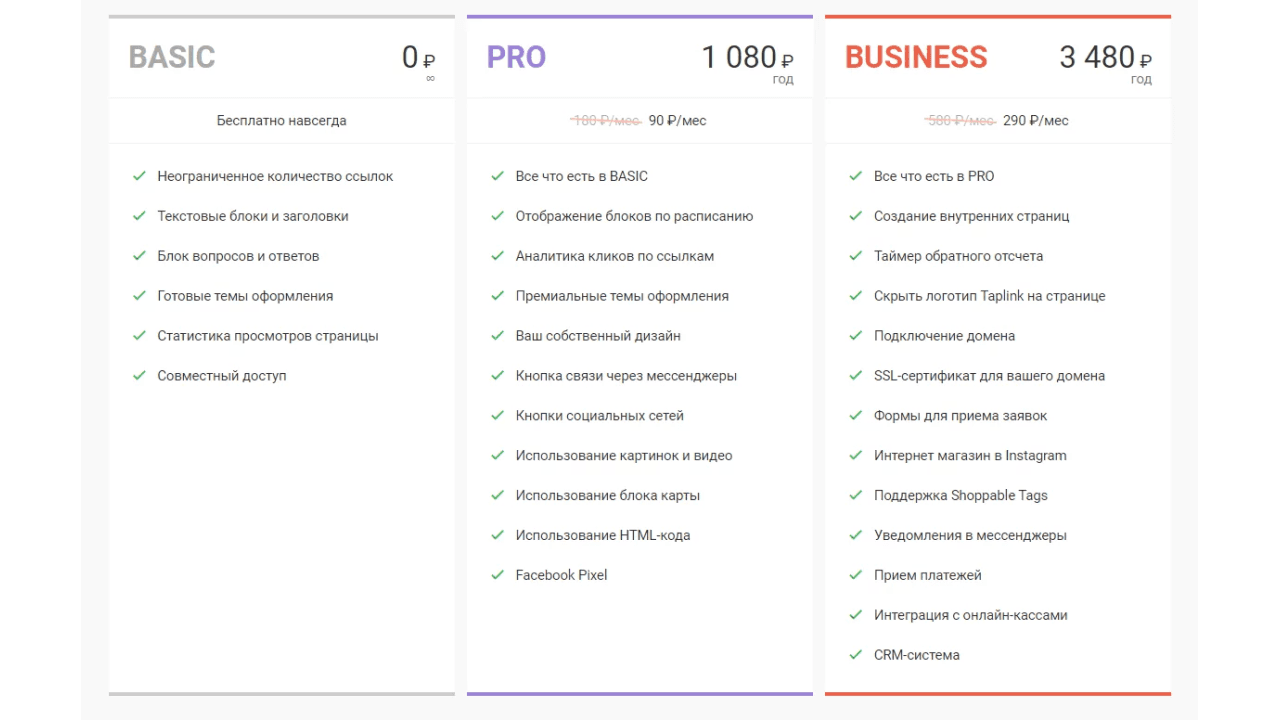
Task: Click the checkmark next to Подключение домена
Action: pos(855,336)
